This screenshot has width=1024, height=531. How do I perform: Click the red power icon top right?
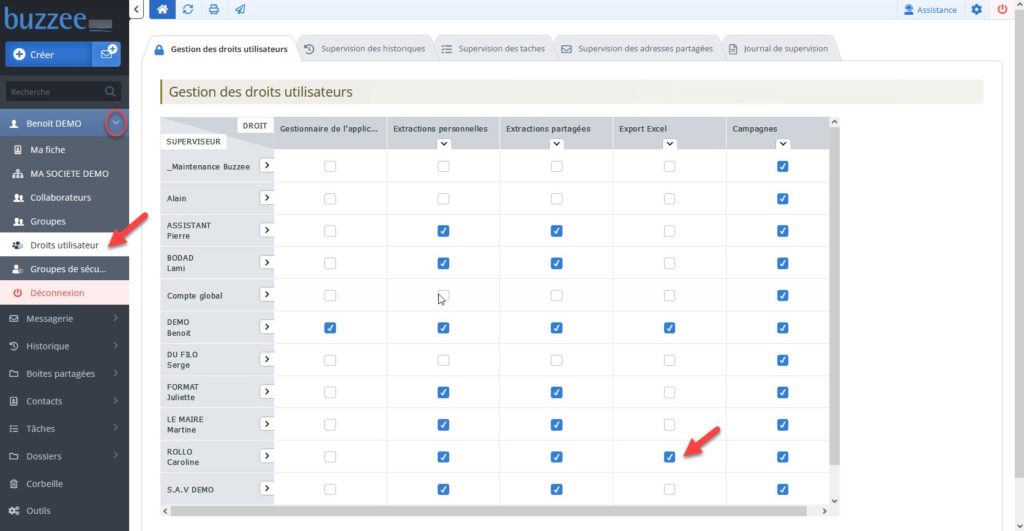(1002, 9)
